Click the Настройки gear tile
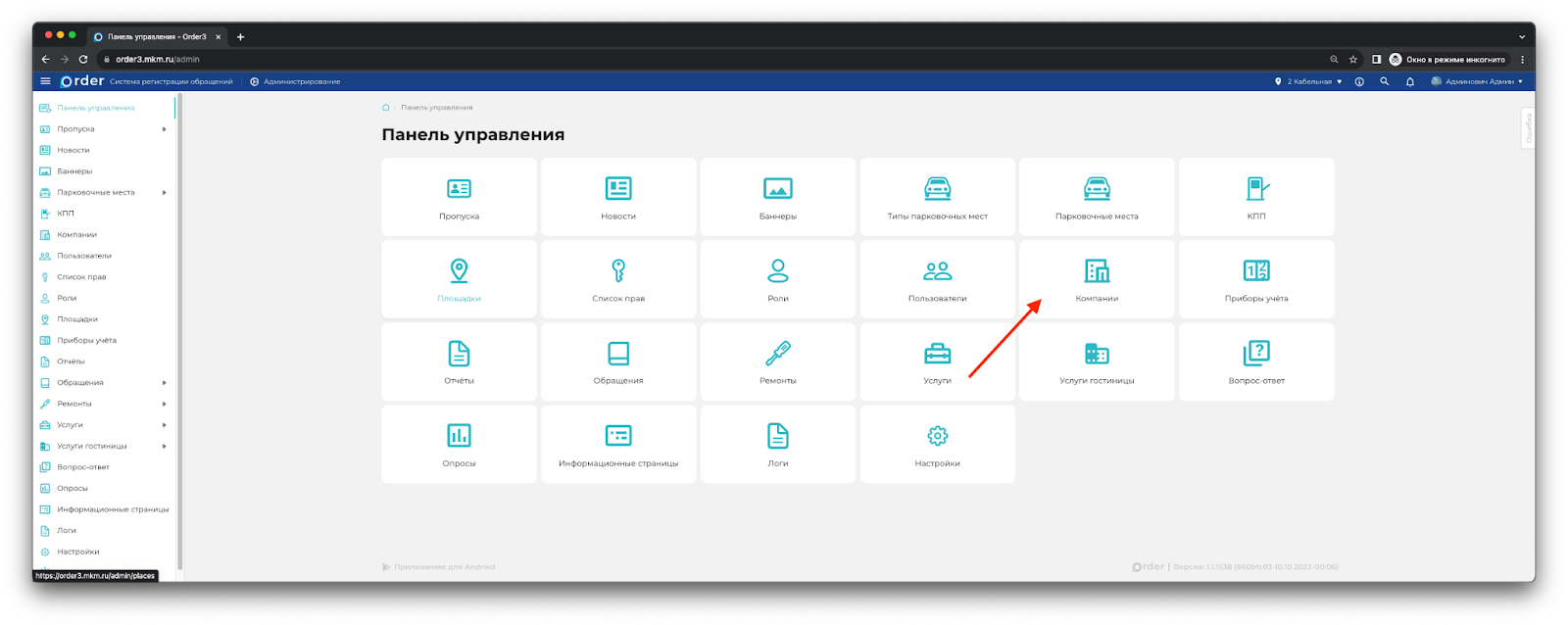The image size is (1568, 625). coord(937,444)
